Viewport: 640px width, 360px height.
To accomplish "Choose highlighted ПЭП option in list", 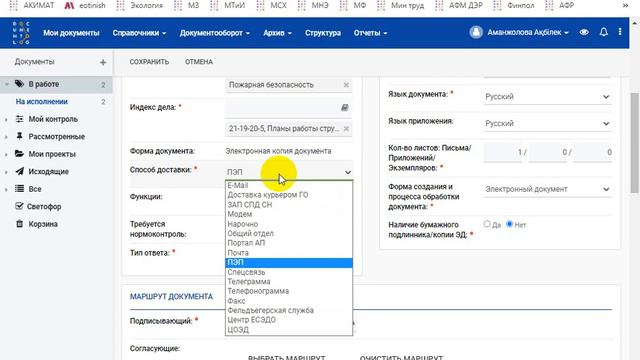I will [289, 262].
